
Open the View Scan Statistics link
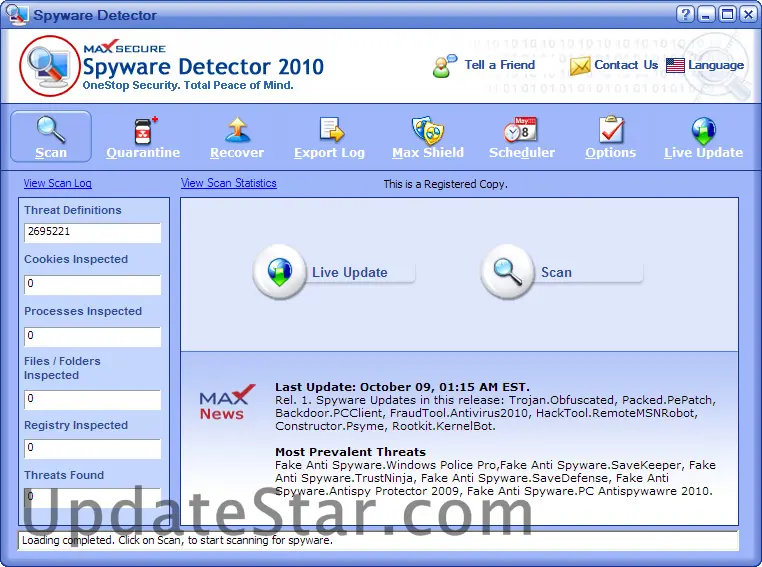click(x=228, y=183)
